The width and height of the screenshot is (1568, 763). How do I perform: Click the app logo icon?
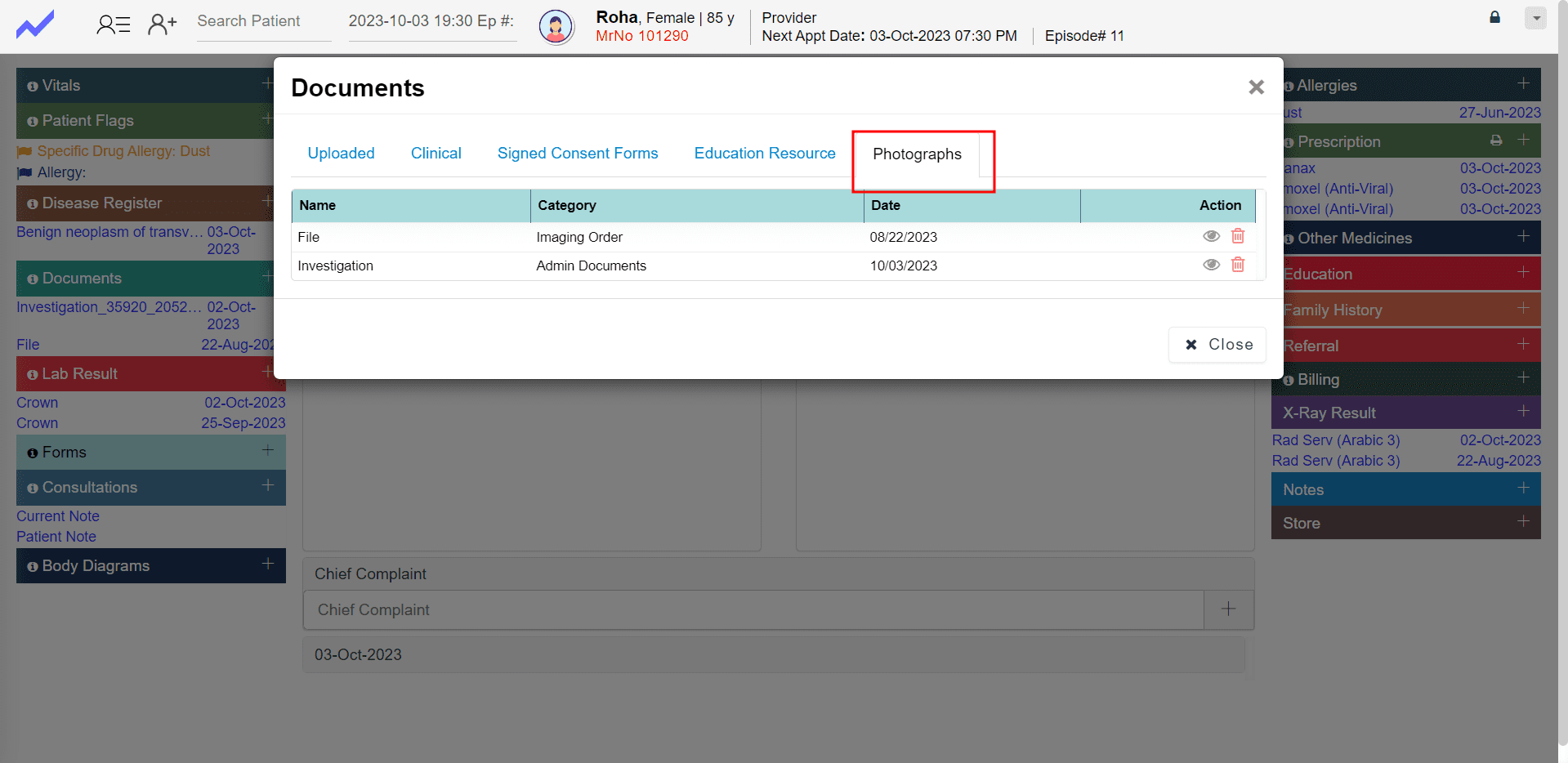pos(35,25)
